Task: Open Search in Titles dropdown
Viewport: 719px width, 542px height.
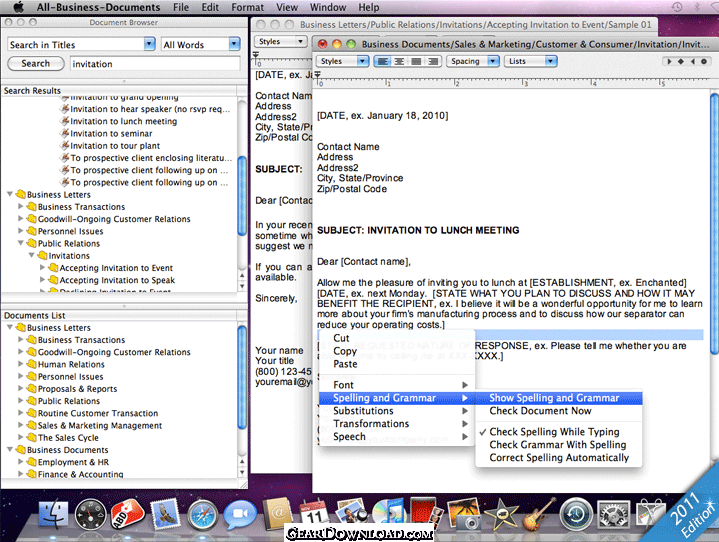Action: [x=81, y=44]
